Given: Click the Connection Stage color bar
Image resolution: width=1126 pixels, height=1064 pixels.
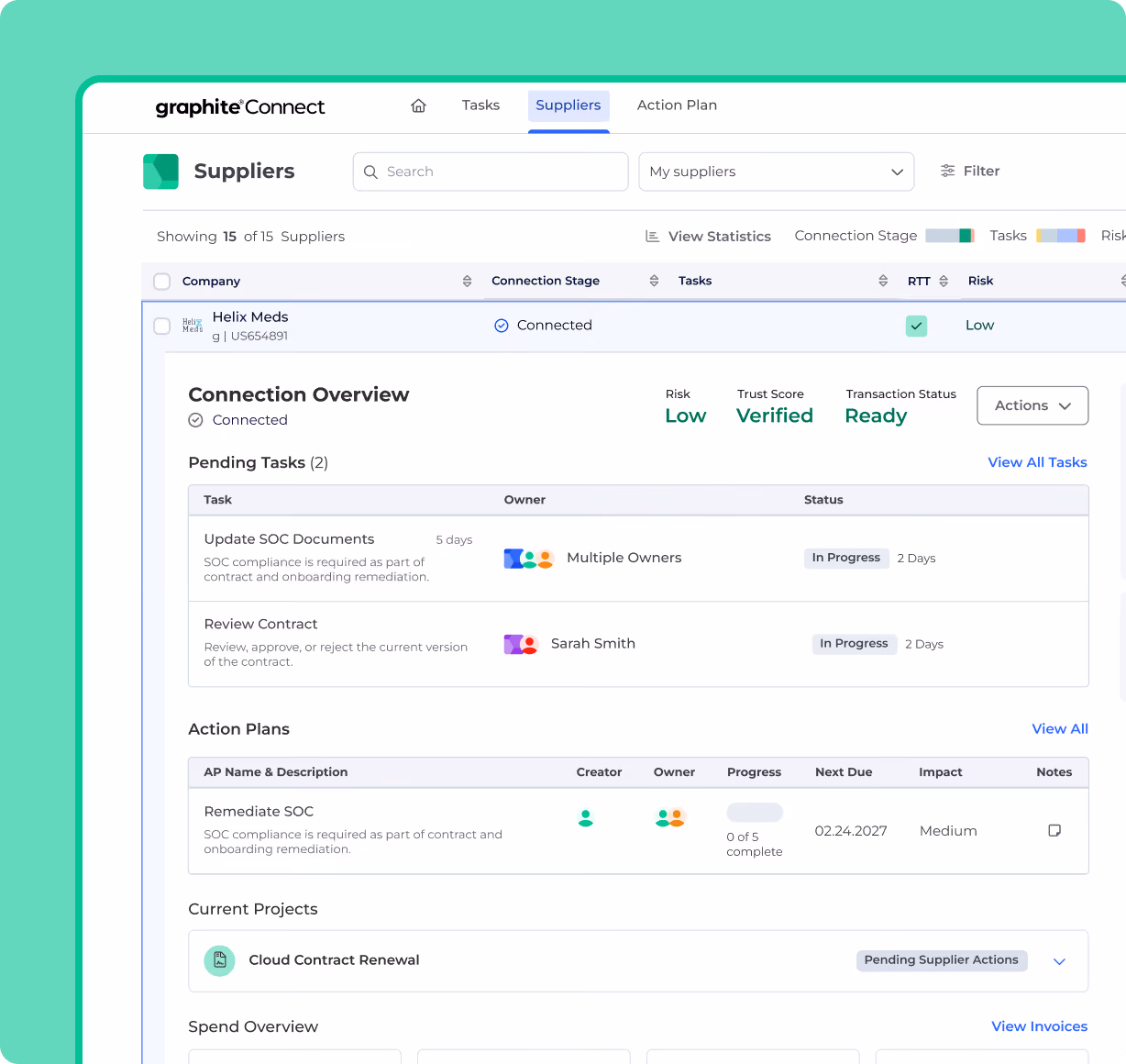Looking at the screenshot, I should pyautogui.click(x=949, y=236).
